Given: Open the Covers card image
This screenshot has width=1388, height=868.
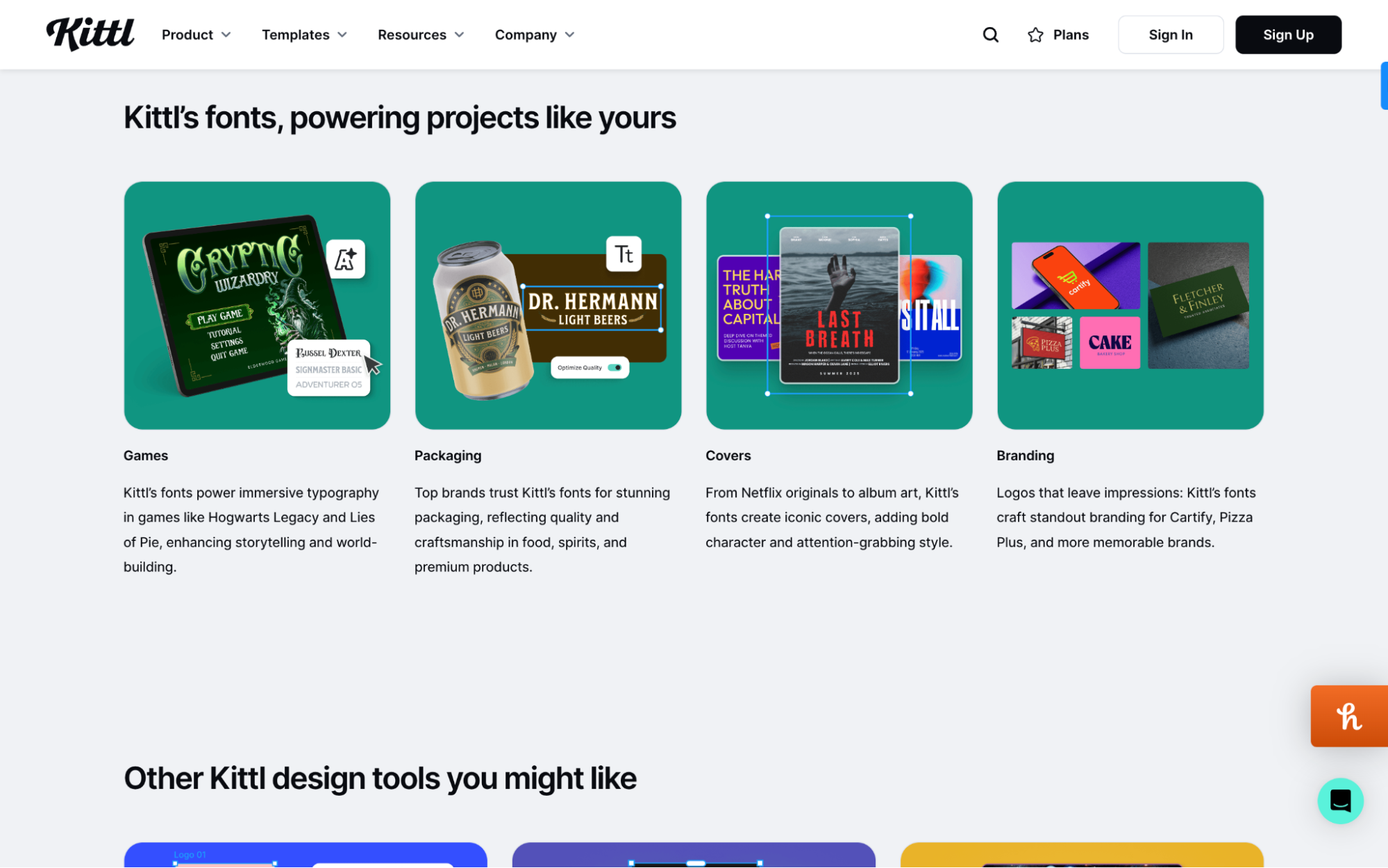Looking at the screenshot, I should coord(839,306).
